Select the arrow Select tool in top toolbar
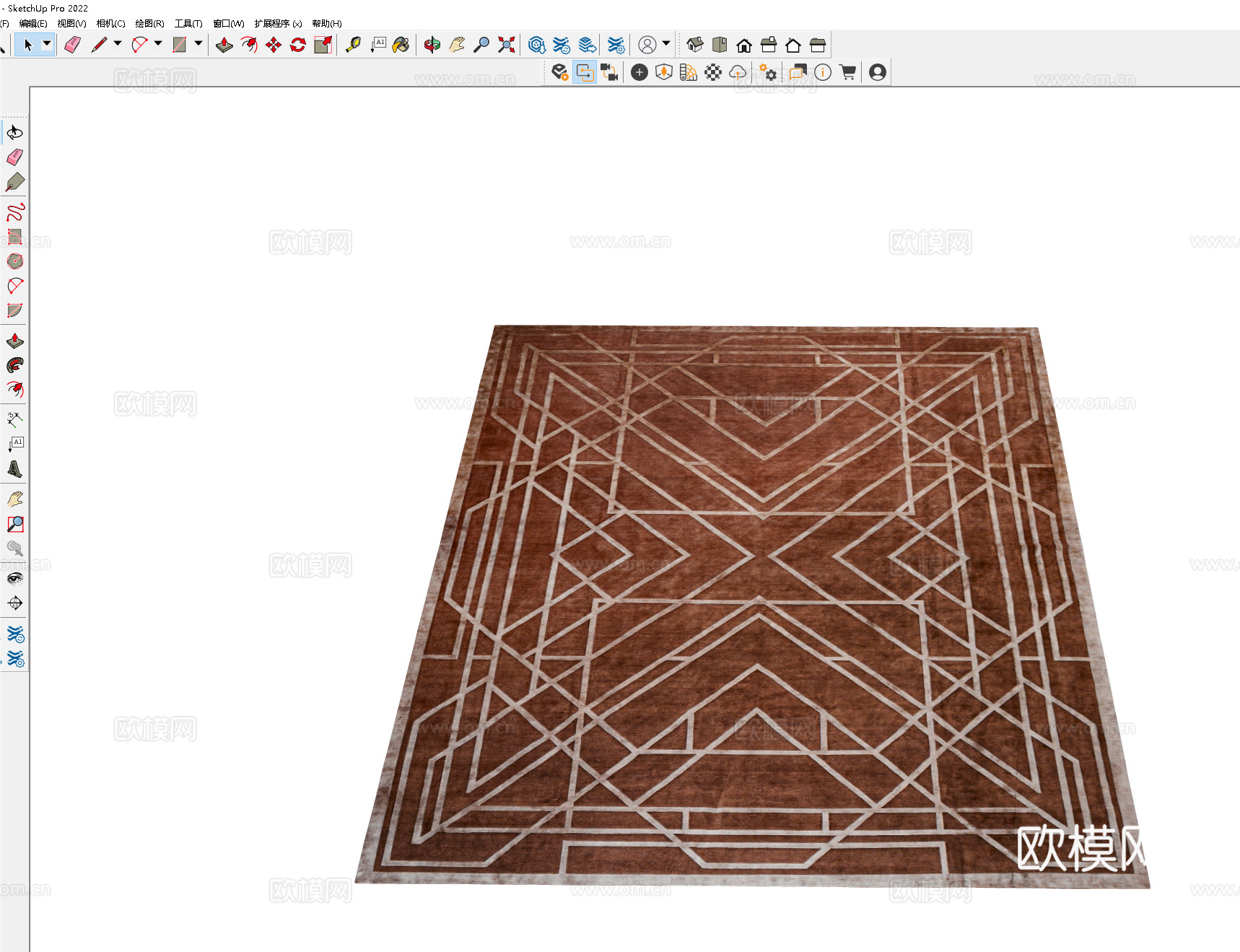Viewport: 1240px width, 952px height. (28, 45)
